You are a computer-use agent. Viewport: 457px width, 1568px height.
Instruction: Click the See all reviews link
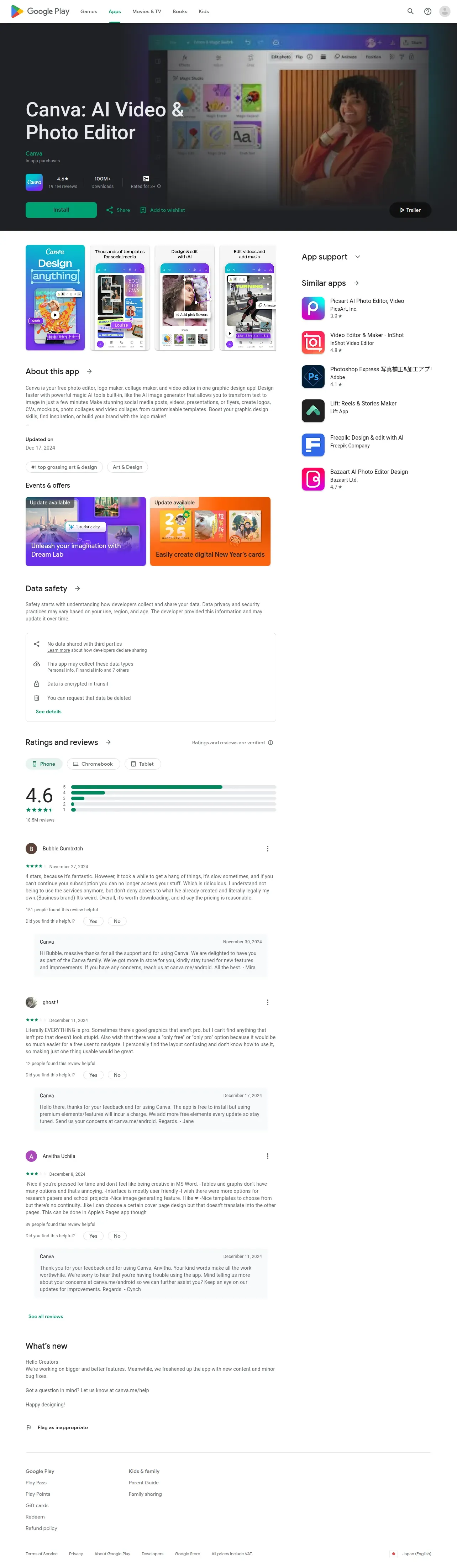pos(46,1317)
